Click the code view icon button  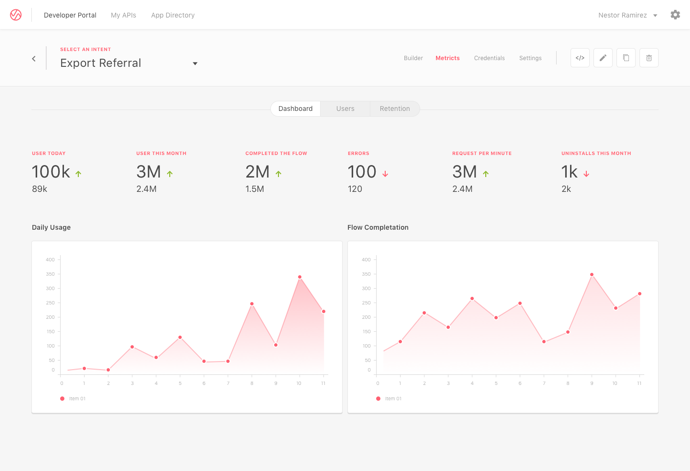pyautogui.click(x=580, y=58)
